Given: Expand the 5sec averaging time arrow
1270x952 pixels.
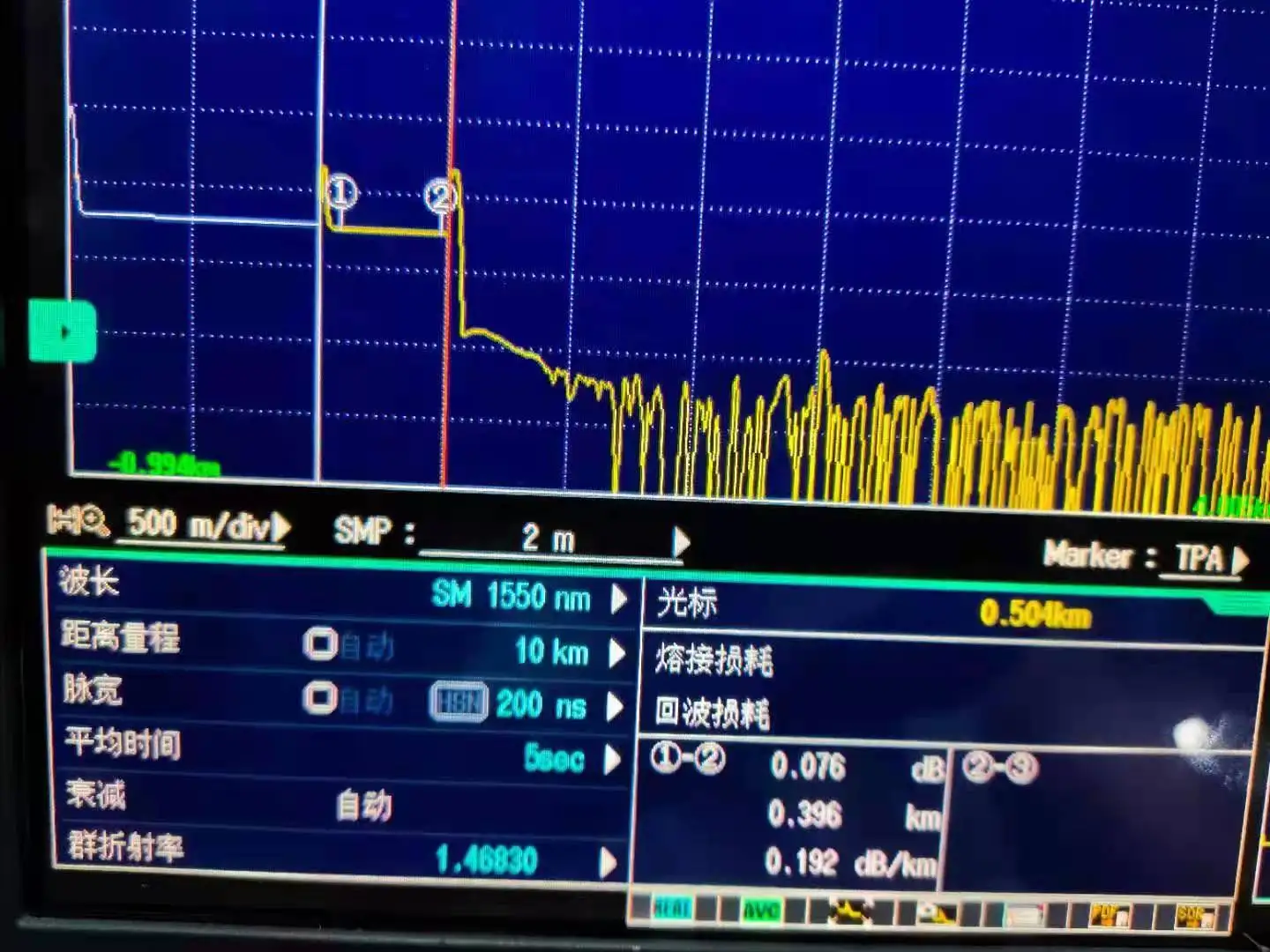Looking at the screenshot, I should point(611,760).
